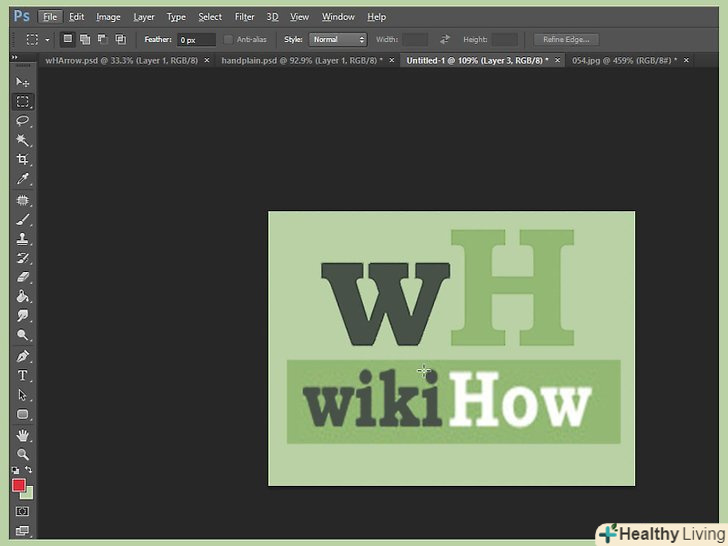Select the Lasso tool
This screenshot has height=546, width=728.
coord(22,121)
